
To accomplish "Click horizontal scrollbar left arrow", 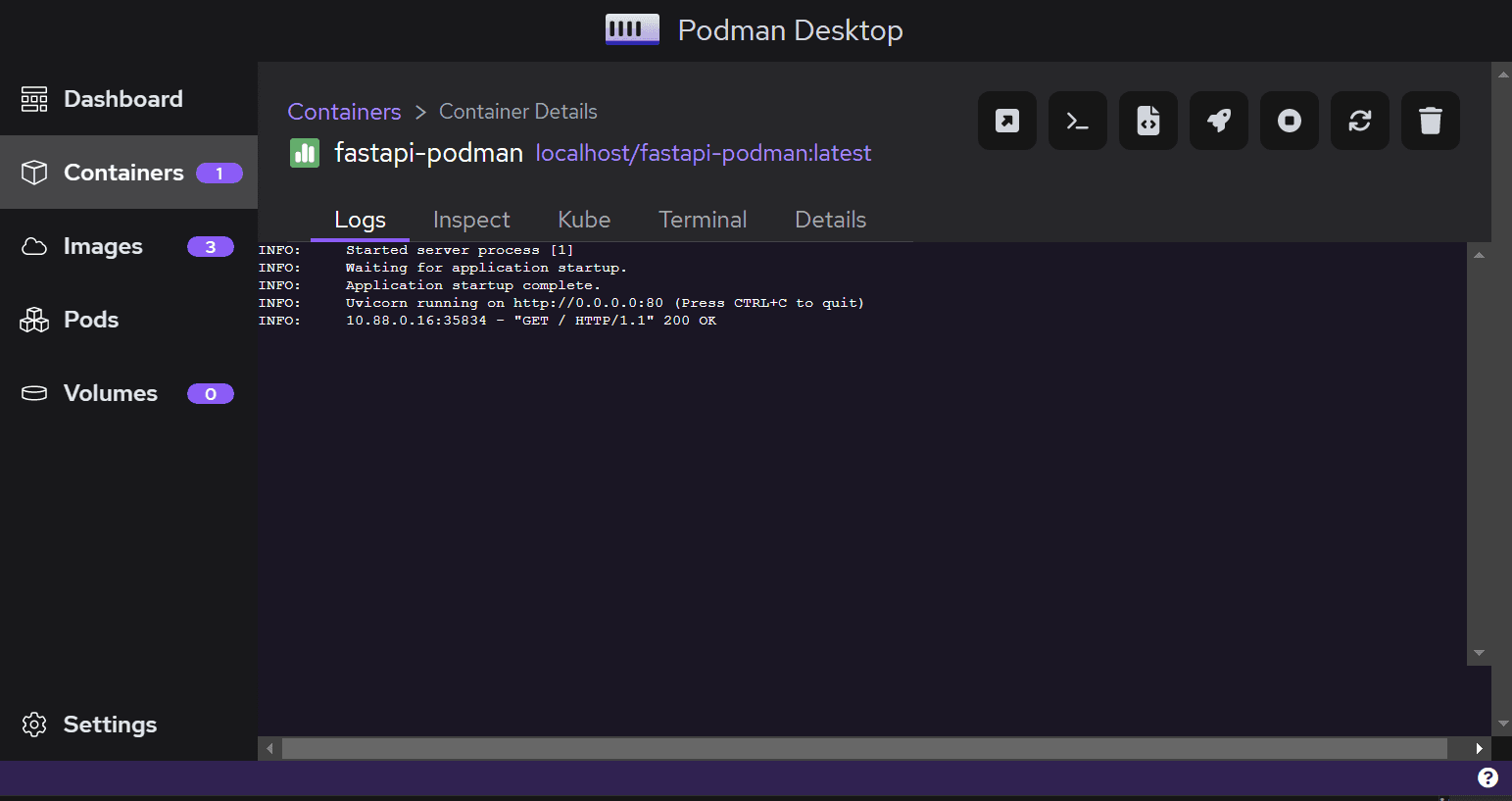I will [x=270, y=748].
